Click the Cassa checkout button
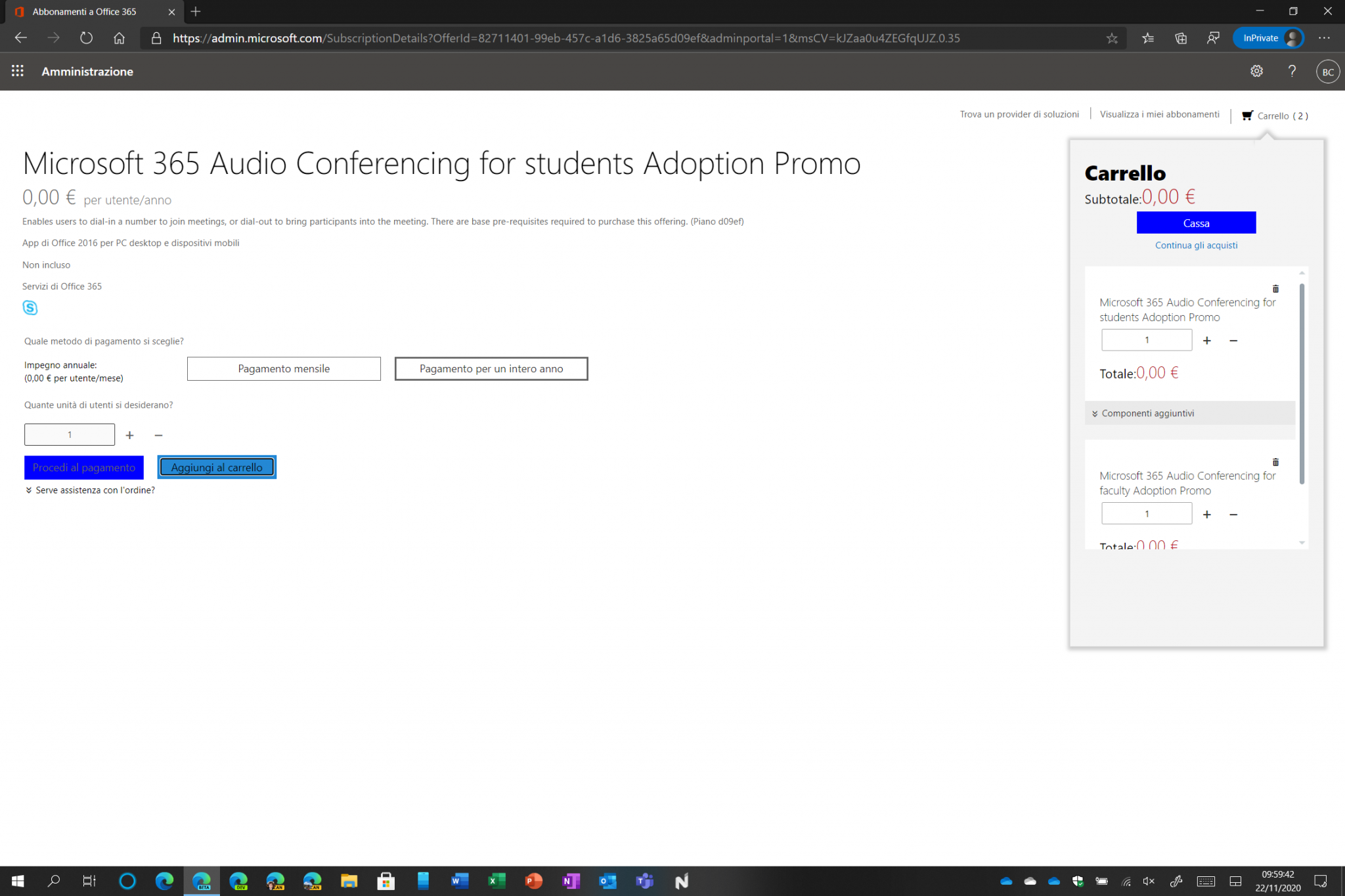Viewport: 1345px width, 896px height. tap(1196, 223)
